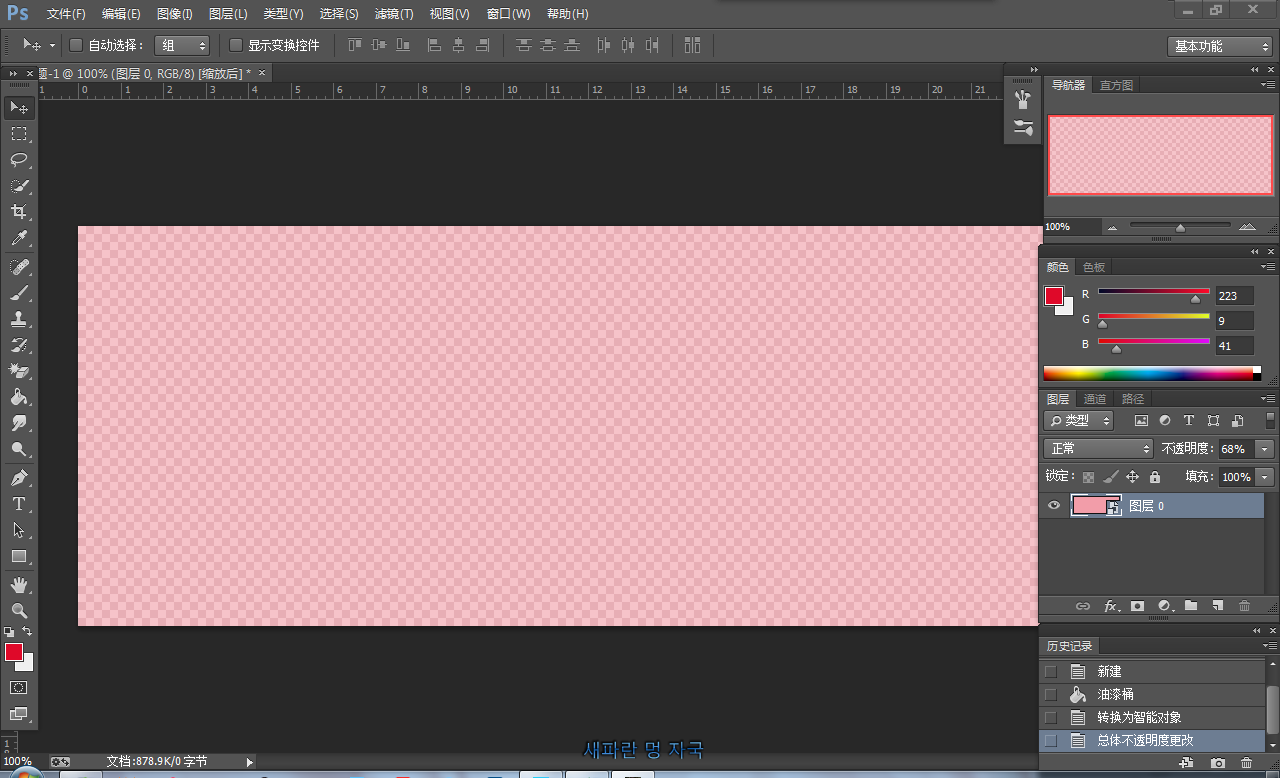Select the Pen tool
This screenshot has width=1280, height=778.
click(19, 477)
